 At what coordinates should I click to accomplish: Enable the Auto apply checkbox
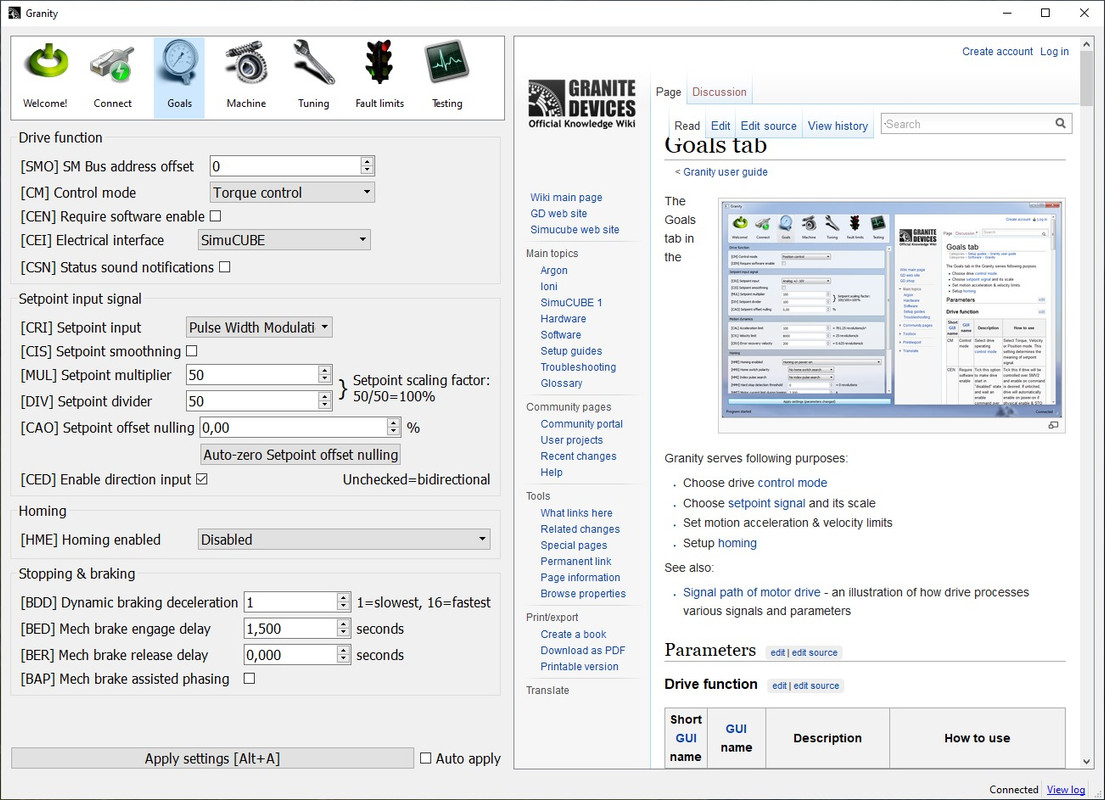(426, 758)
